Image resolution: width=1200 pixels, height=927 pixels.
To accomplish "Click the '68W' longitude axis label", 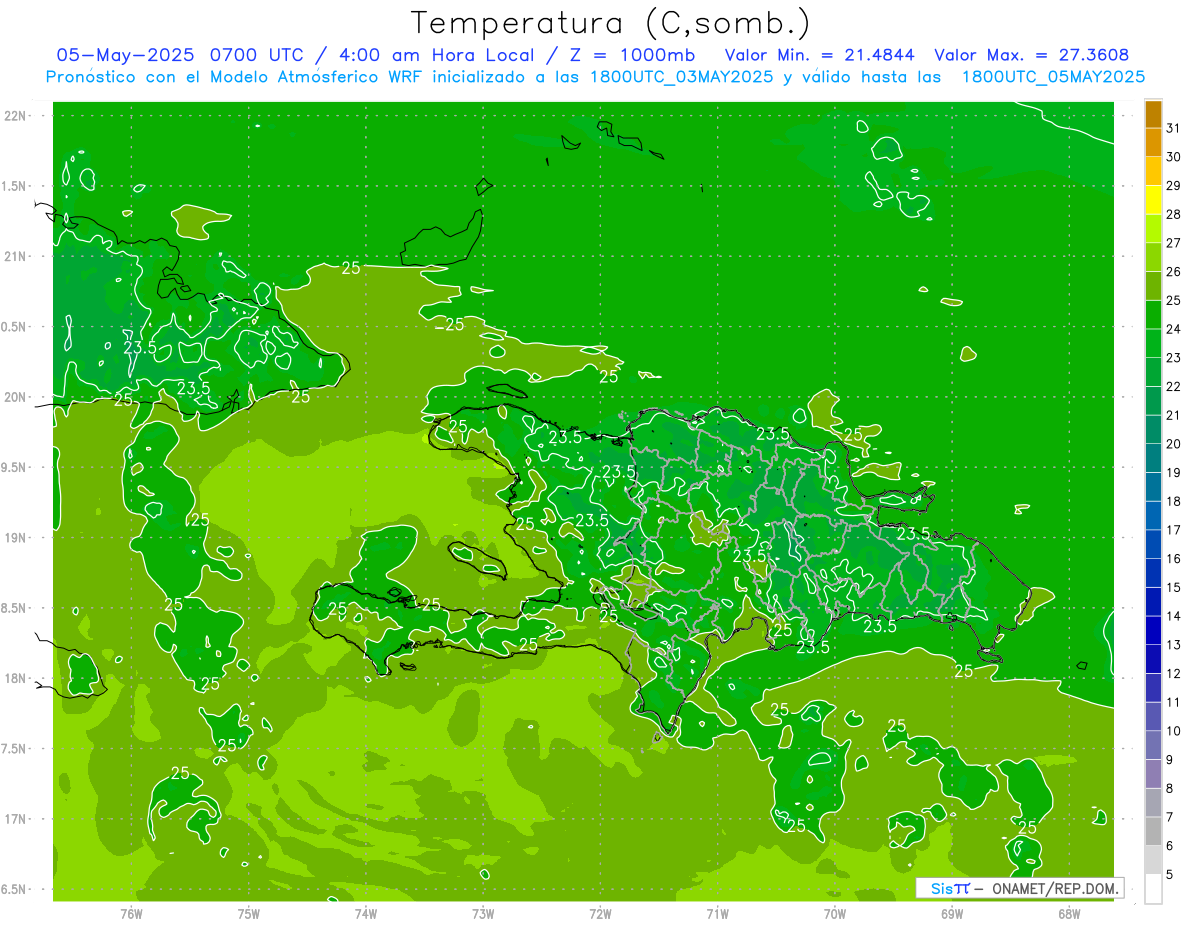I will (x=1069, y=913).
